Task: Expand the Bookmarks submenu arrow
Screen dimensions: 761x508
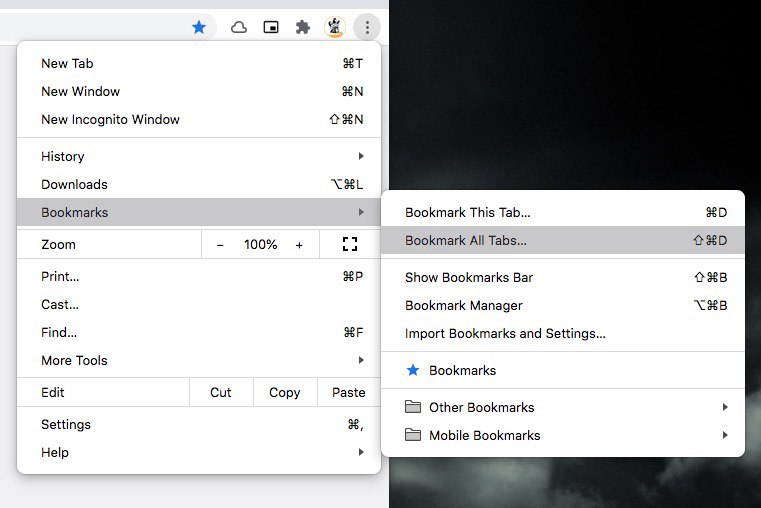Action: (361, 213)
